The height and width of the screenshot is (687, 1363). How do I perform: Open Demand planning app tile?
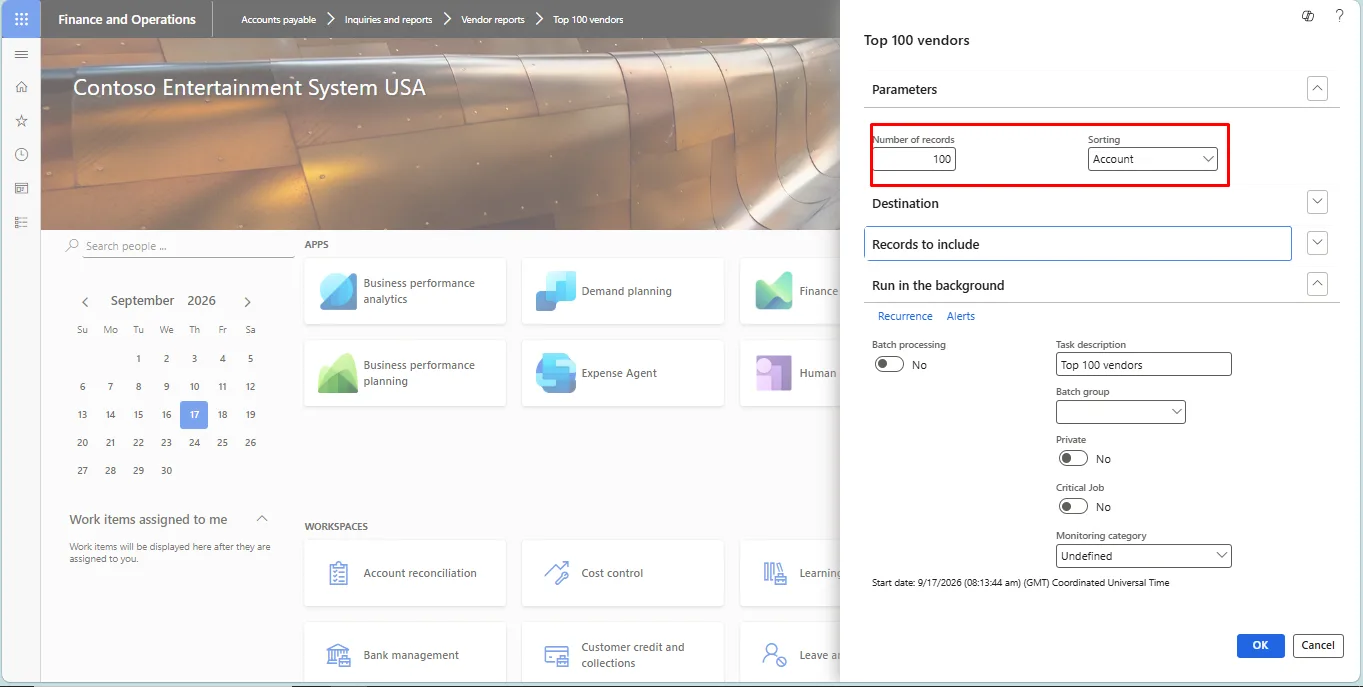(x=623, y=291)
